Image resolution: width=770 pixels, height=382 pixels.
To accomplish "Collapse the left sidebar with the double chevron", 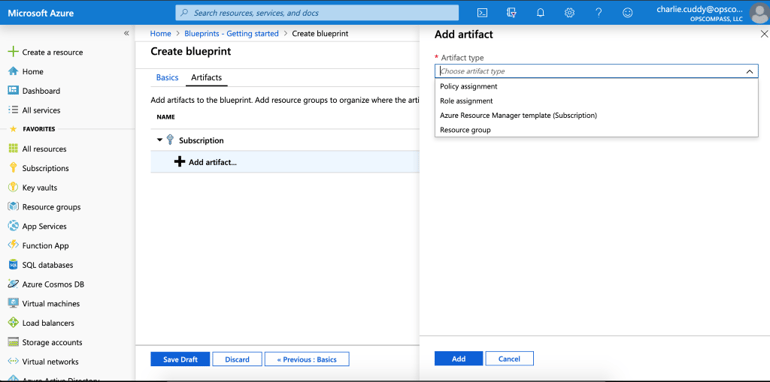I will coord(126,33).
